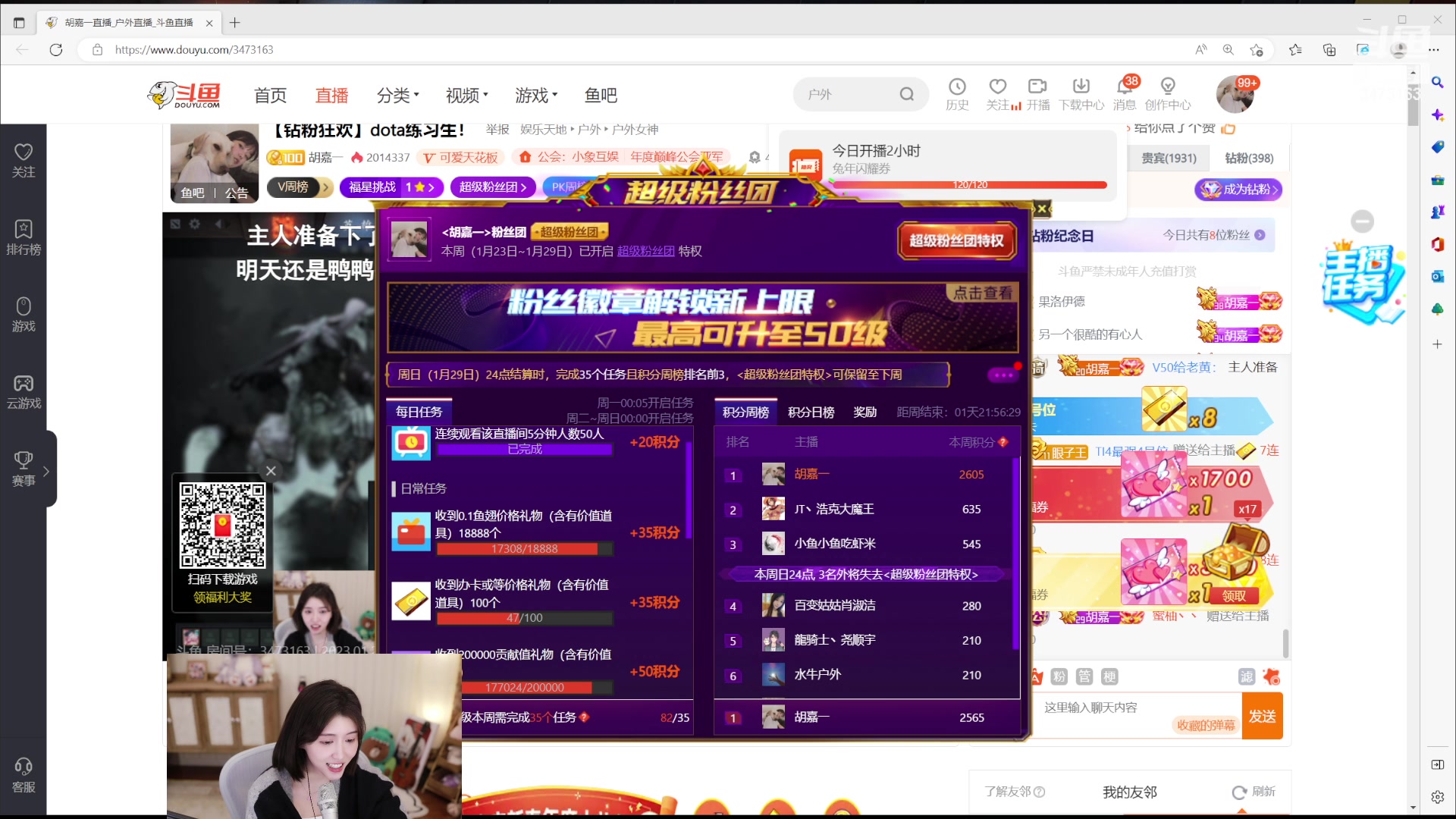Click the 开播 broadcast icon
The width and height of the screenshot is (1456, 819).
point(1037,95)
